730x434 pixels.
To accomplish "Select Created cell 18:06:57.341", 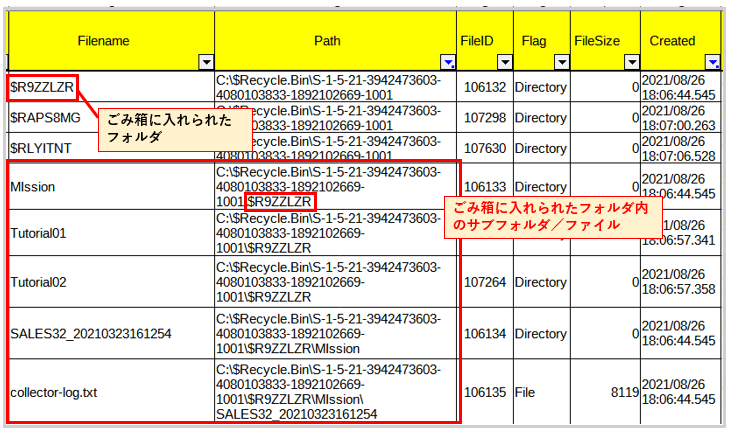I will [x=681, y=233].
